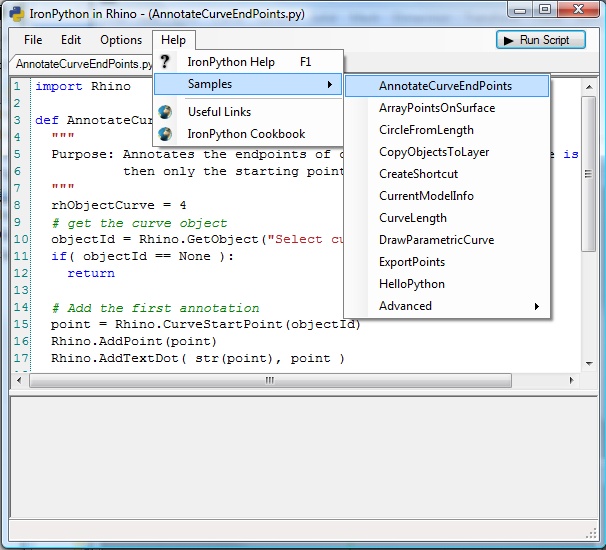Click the 'return' statement on line 12
Image resolution: width=606 pixels, height=550 pixels.
(x=91, y=273)
